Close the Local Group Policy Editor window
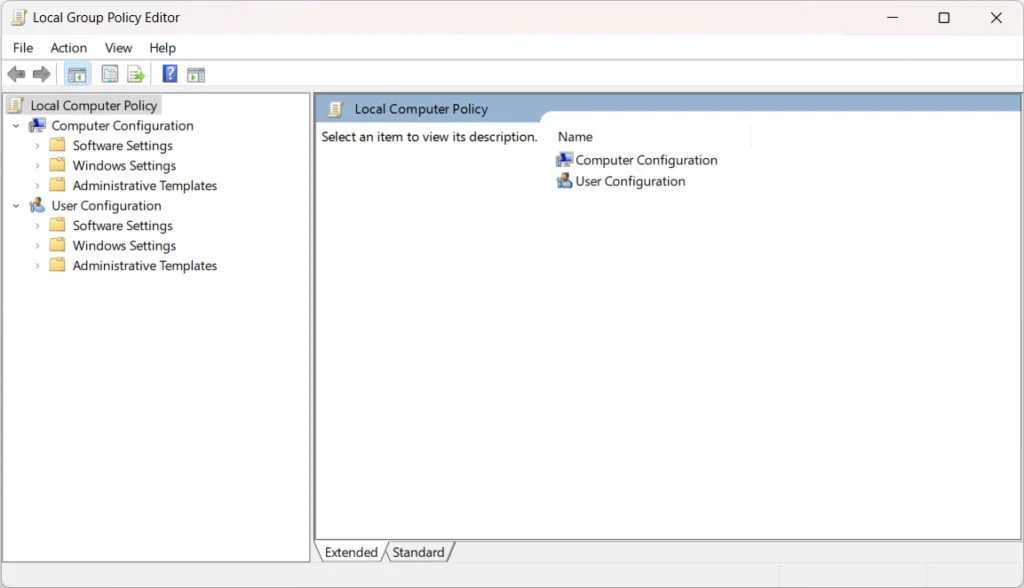The width and height of the screenshot is (1024, 588). click(996, 18)
